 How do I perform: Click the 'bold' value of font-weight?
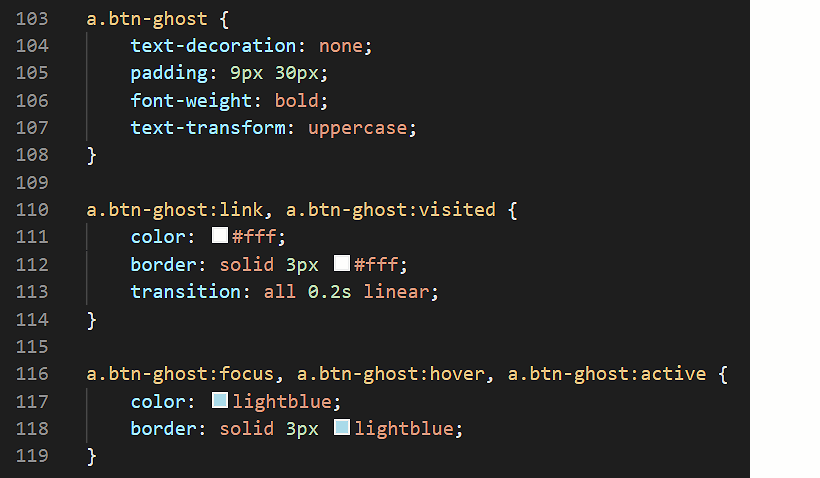(297, 100)
